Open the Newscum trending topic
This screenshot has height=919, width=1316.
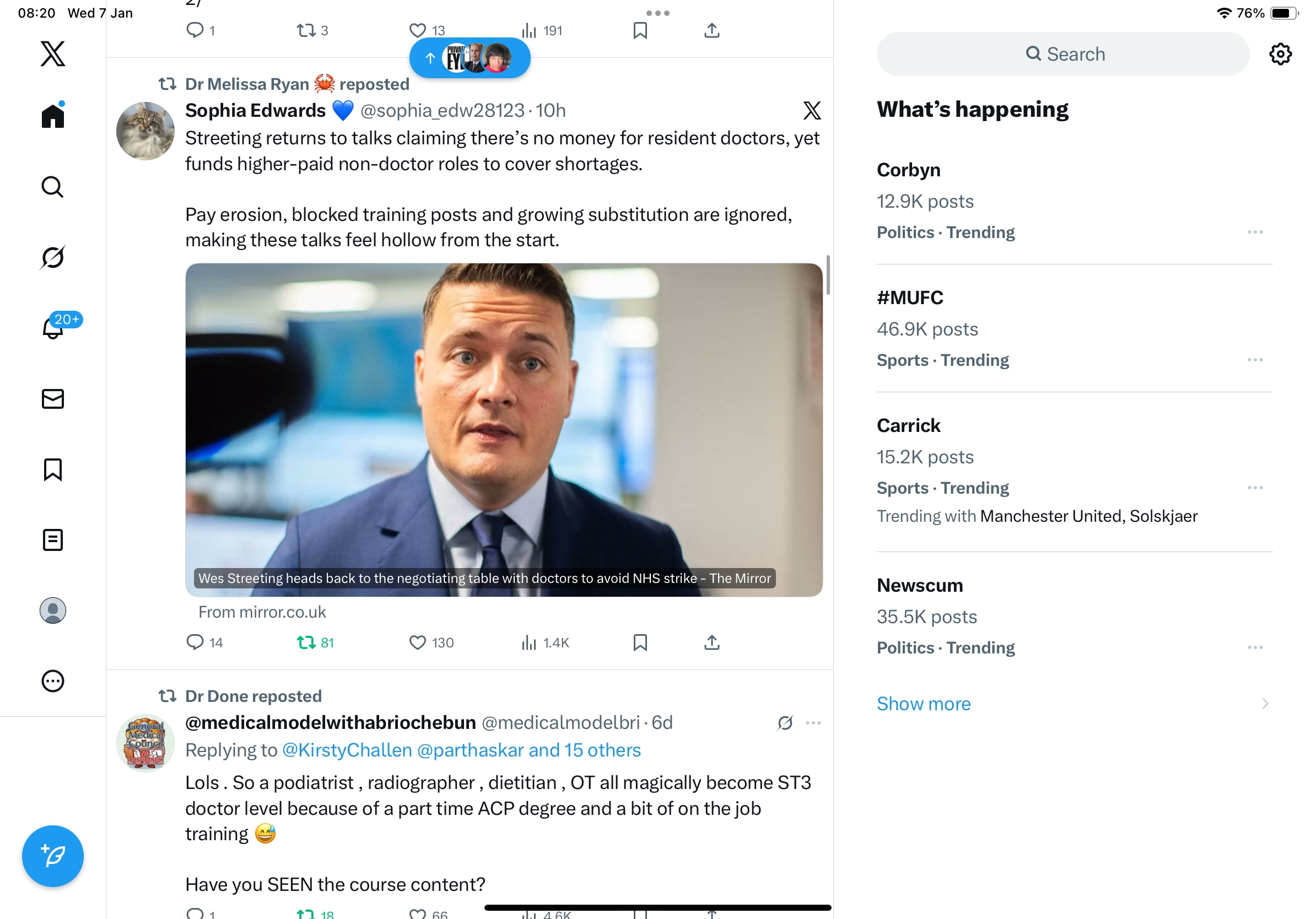click(x=919, y=586)
